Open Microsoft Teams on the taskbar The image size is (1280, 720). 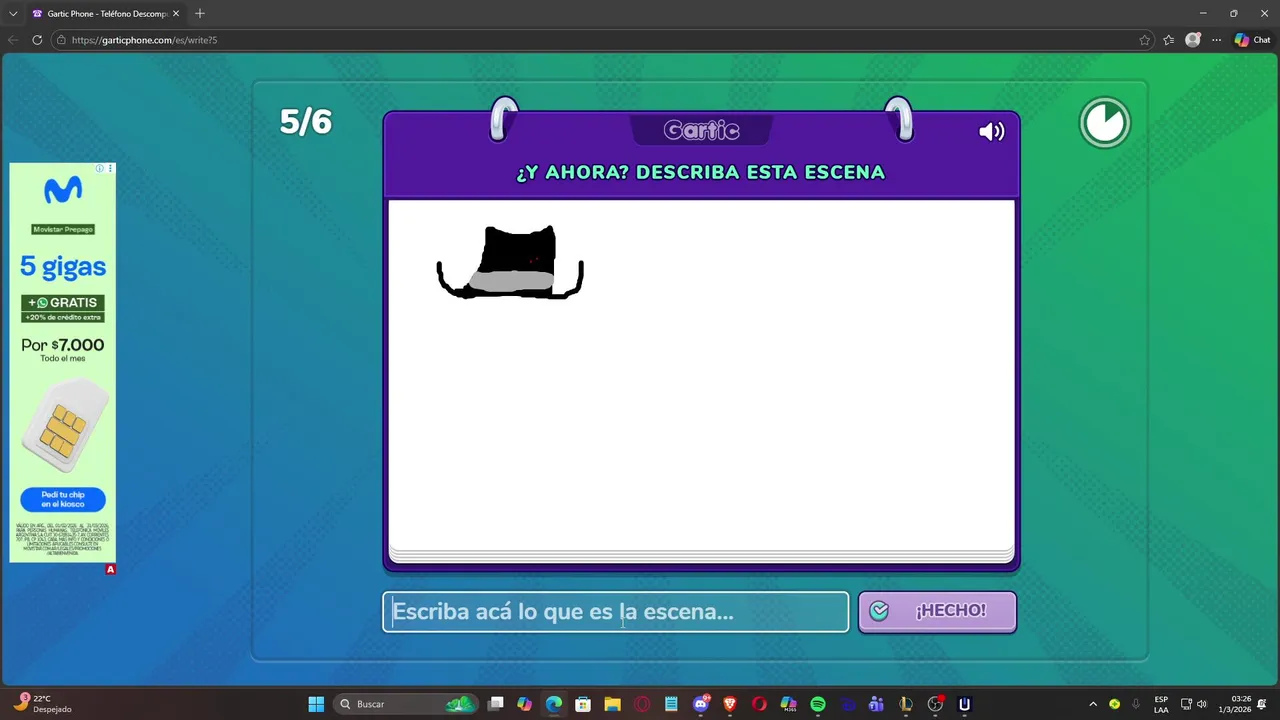(x=876, y=704)
